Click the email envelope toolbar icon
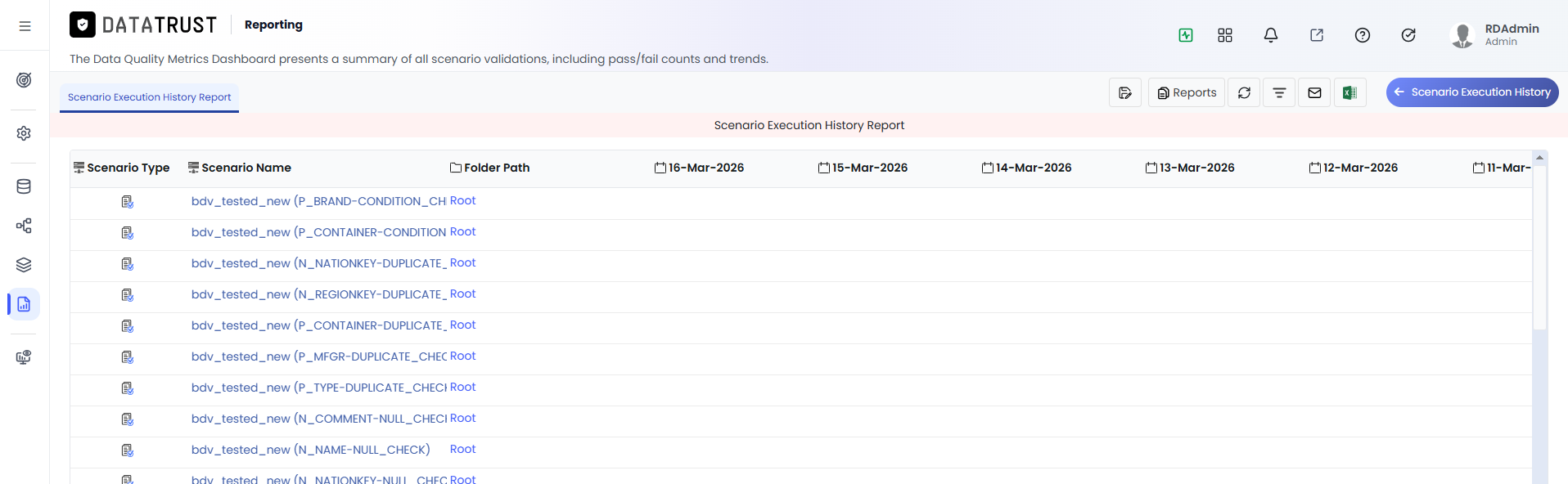Image resolution: width=1568 pixels, height=484 pixels. tap(1314, 92)
